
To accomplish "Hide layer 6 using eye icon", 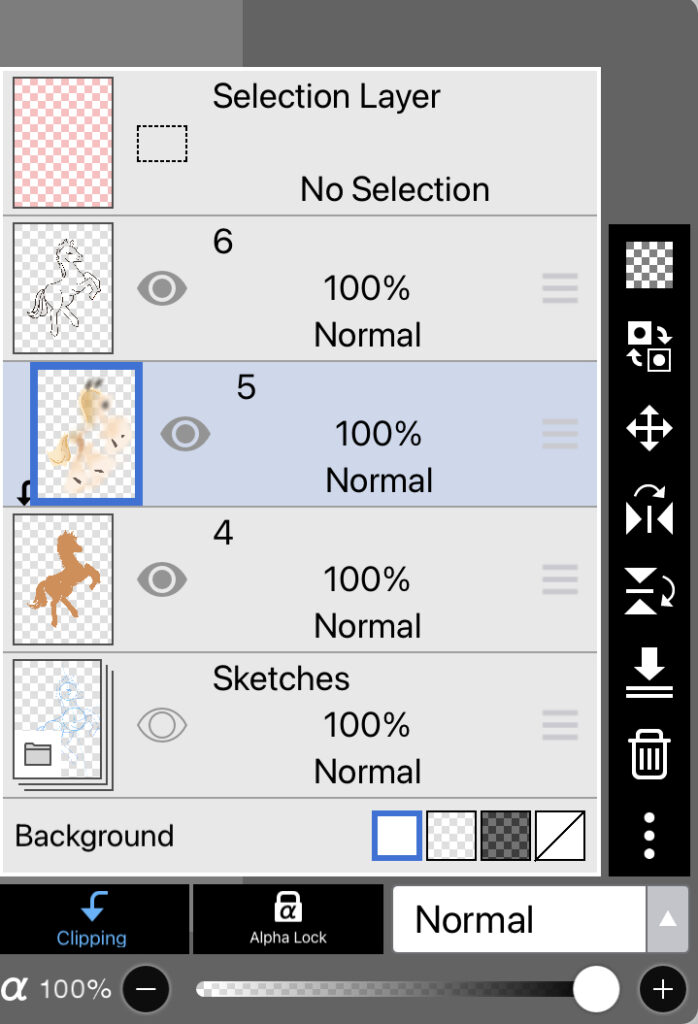I will 162,289.
